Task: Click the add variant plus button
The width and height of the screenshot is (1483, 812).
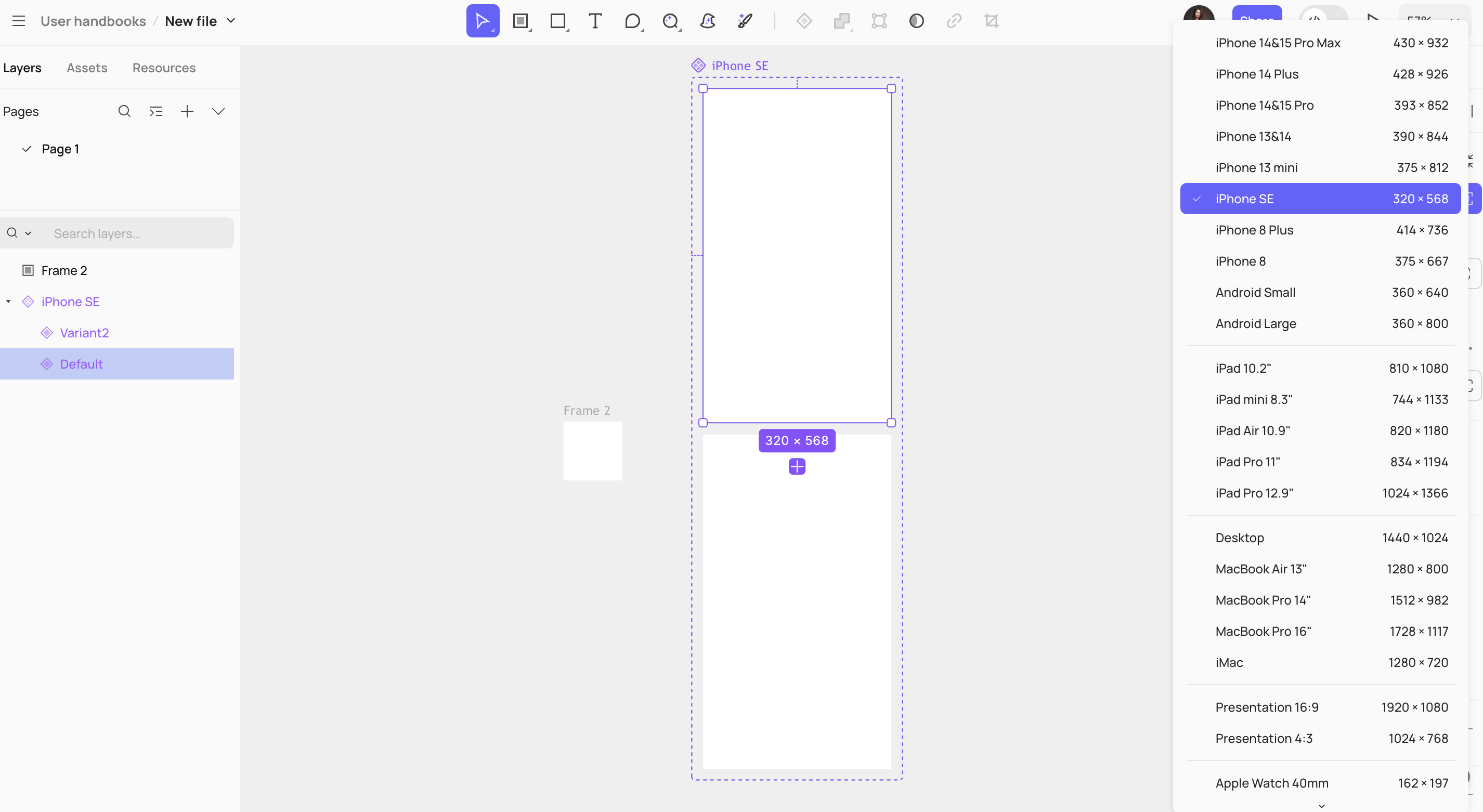Action: pyautogui.click(x=797, y=466)
